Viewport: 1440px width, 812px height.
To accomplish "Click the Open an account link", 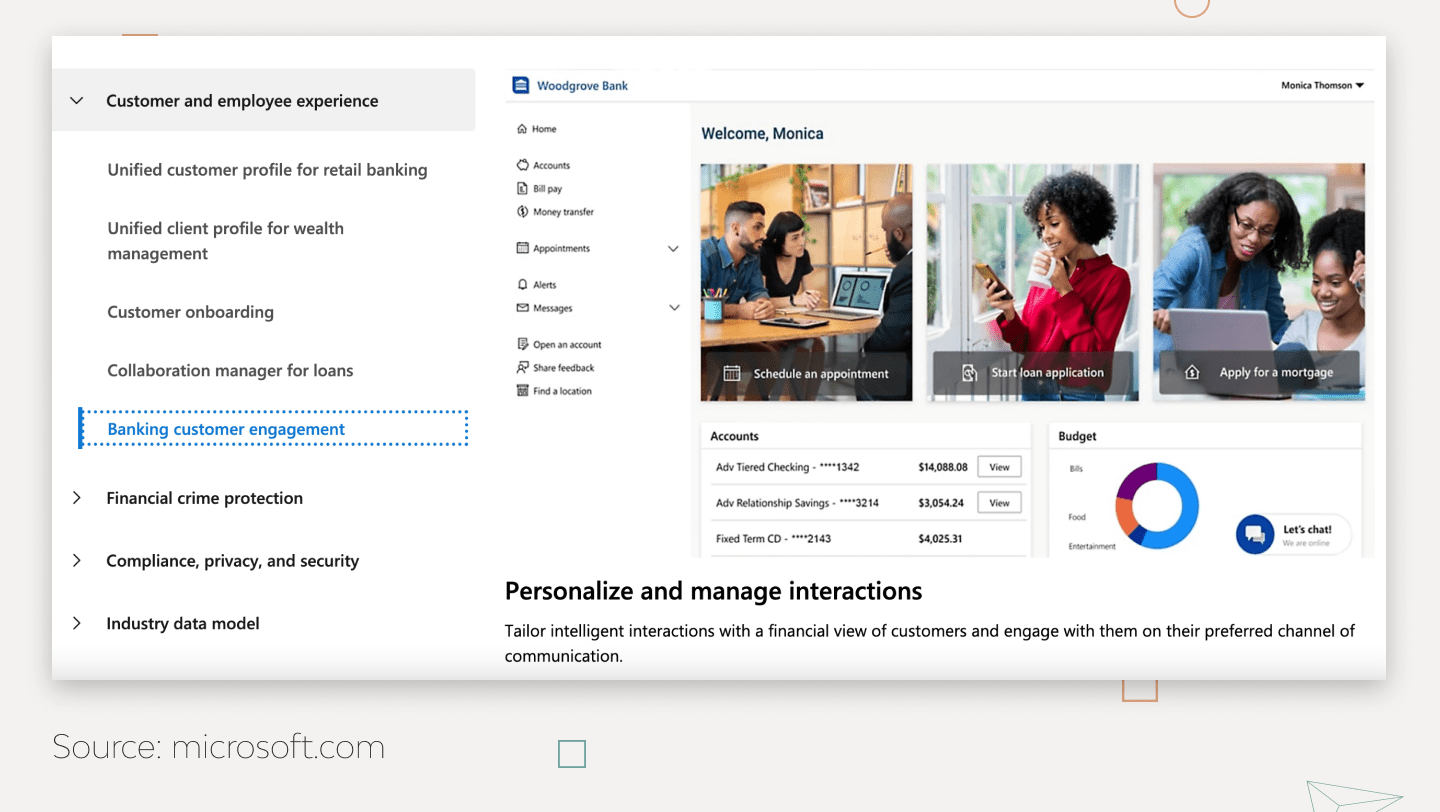I will click(567, 344).
